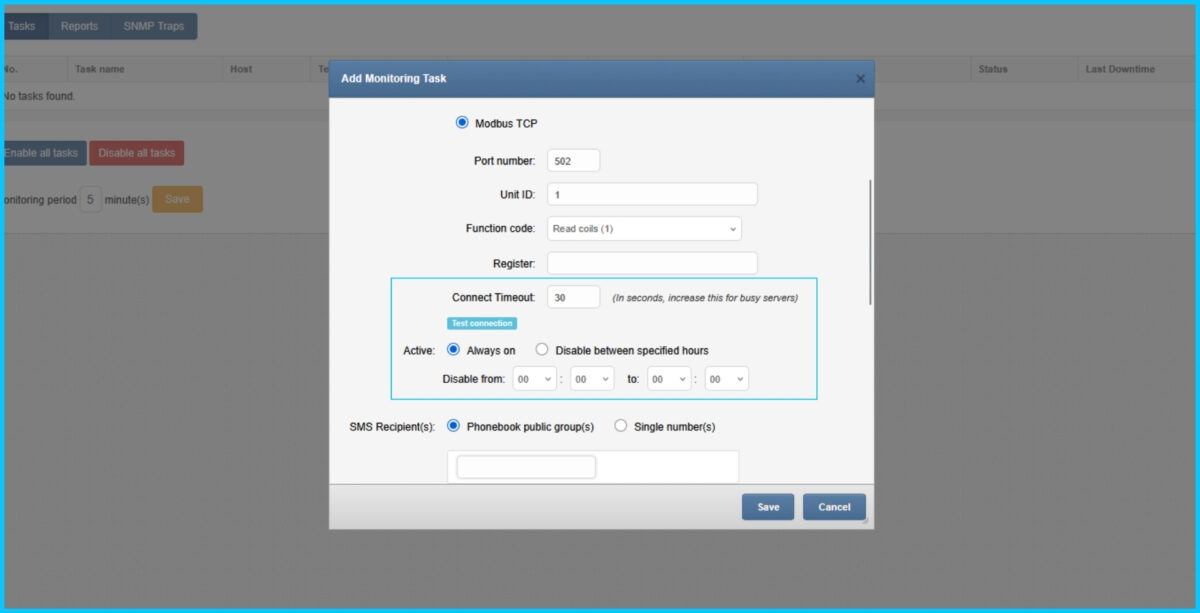
Task: Click the Test connection button
Action: click(x=481, y=323)
